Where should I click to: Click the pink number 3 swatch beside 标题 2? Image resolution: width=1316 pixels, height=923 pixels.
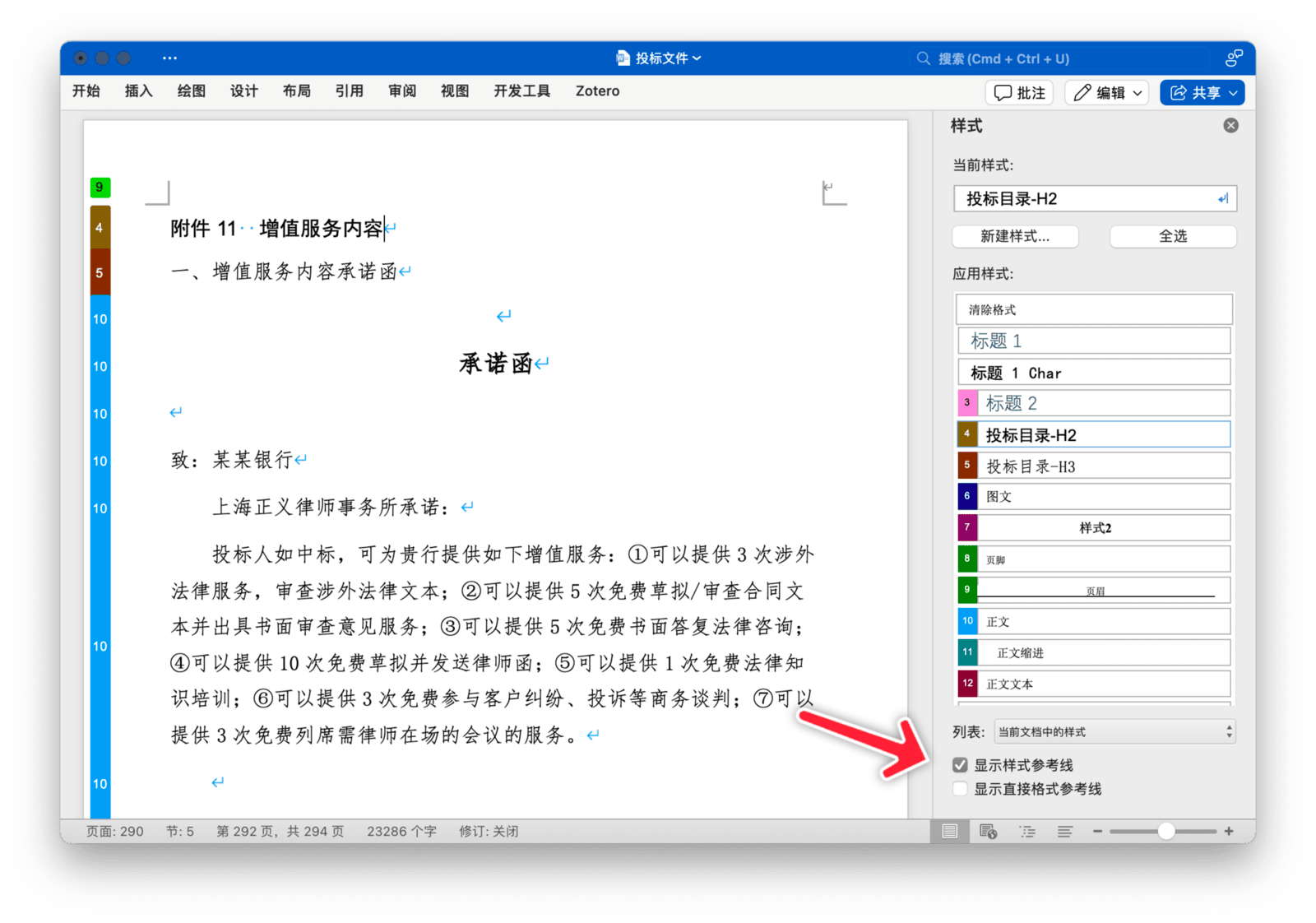tap(967, 403)
